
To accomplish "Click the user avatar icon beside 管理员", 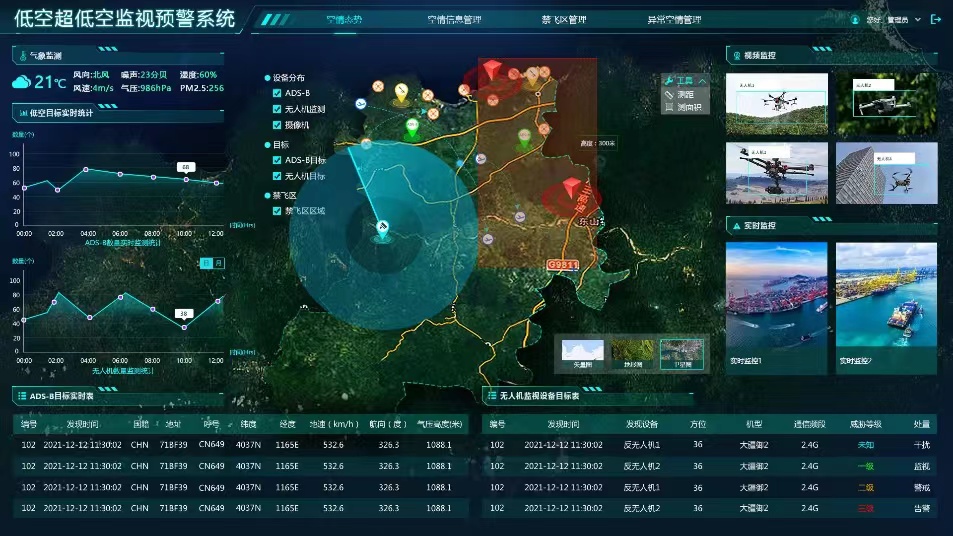I will pos(856,19).
